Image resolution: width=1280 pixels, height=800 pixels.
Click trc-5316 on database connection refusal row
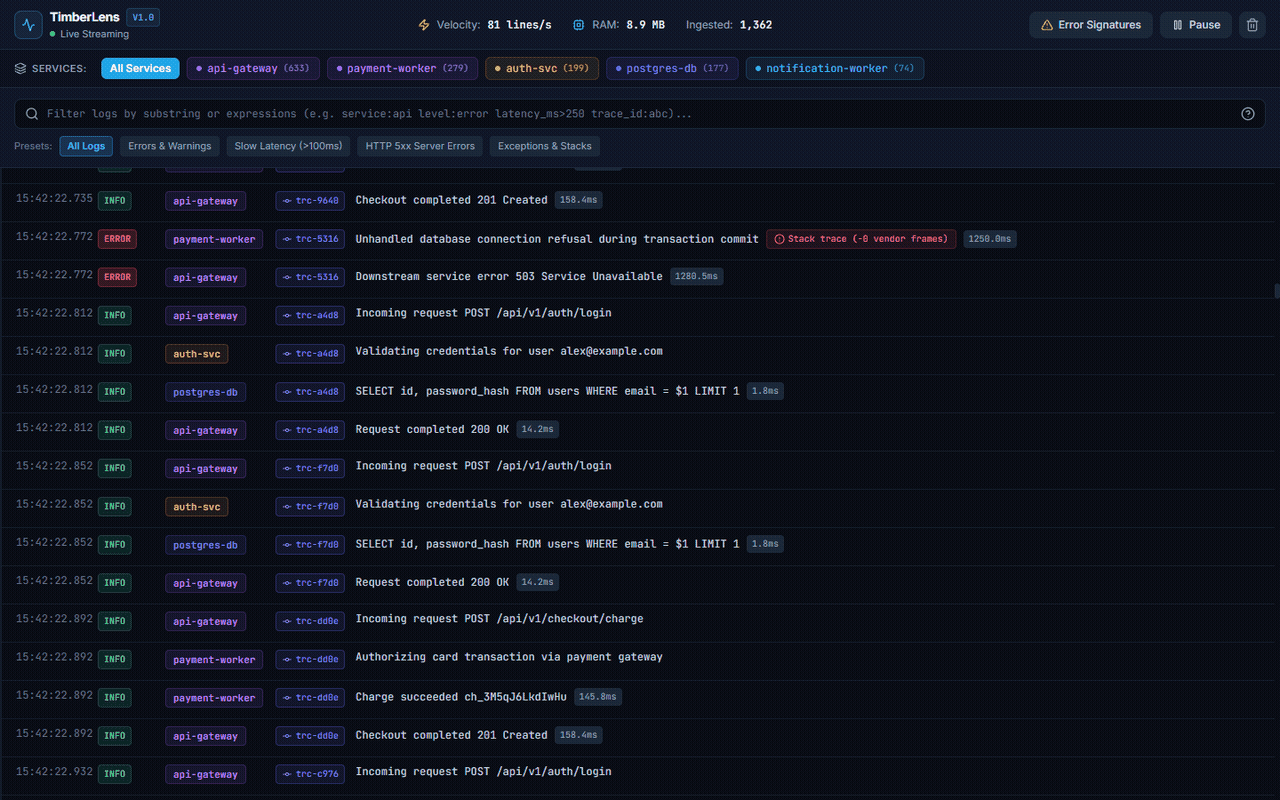point(309,239)
